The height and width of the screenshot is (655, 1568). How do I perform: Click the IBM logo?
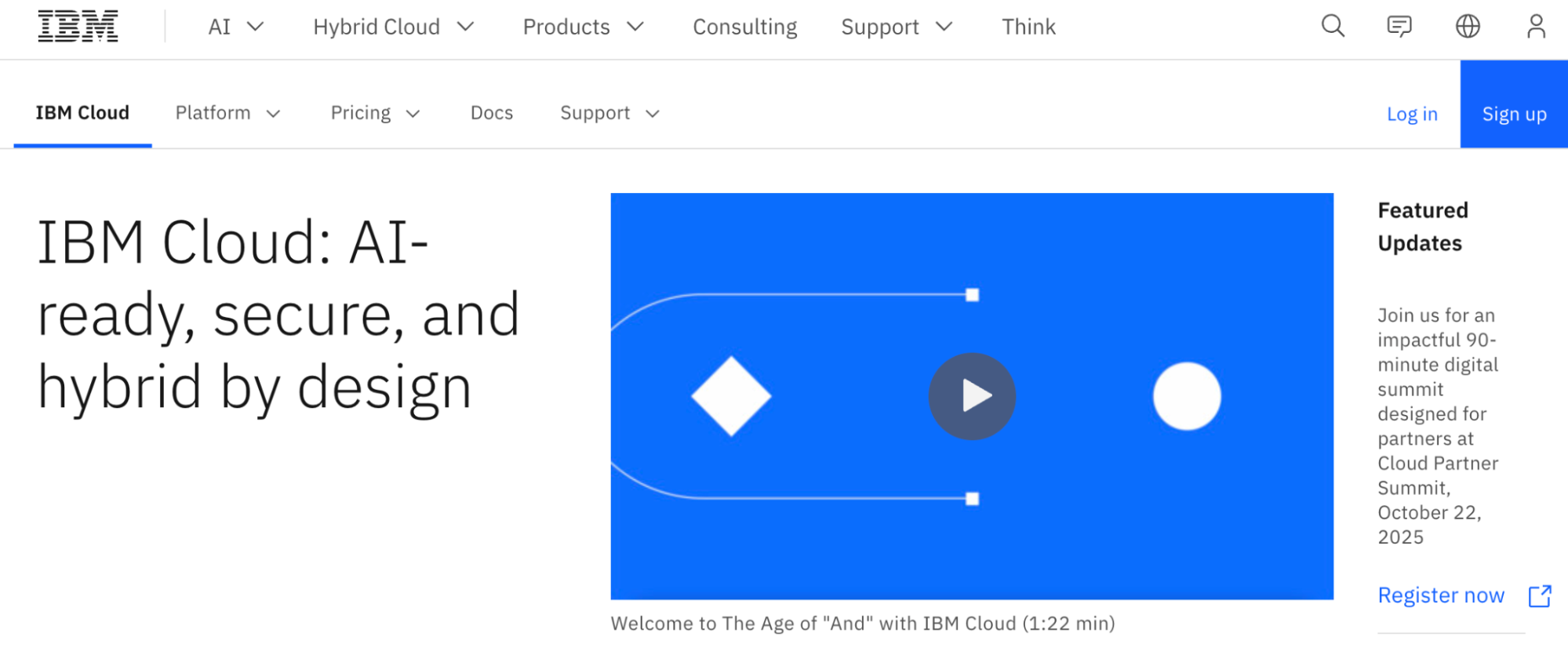tap(78, 27)
